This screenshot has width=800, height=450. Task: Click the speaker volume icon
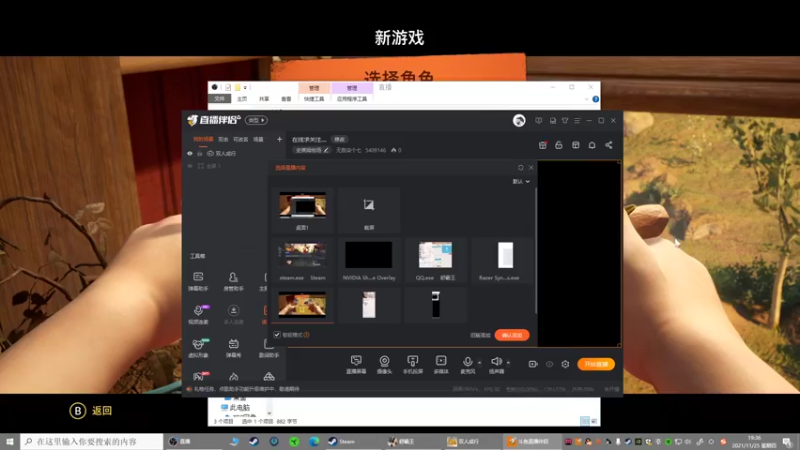click(496, 362)
